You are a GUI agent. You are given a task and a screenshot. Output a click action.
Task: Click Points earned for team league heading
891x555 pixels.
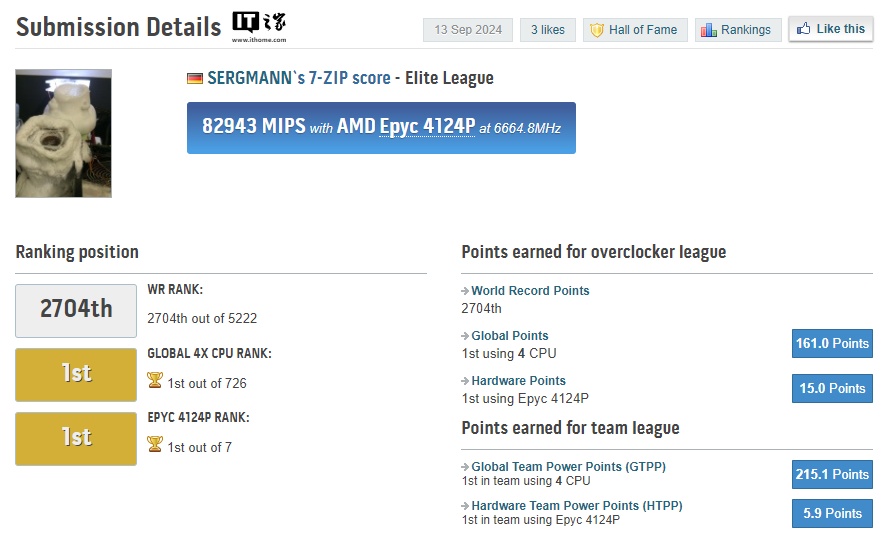[571, 428]
